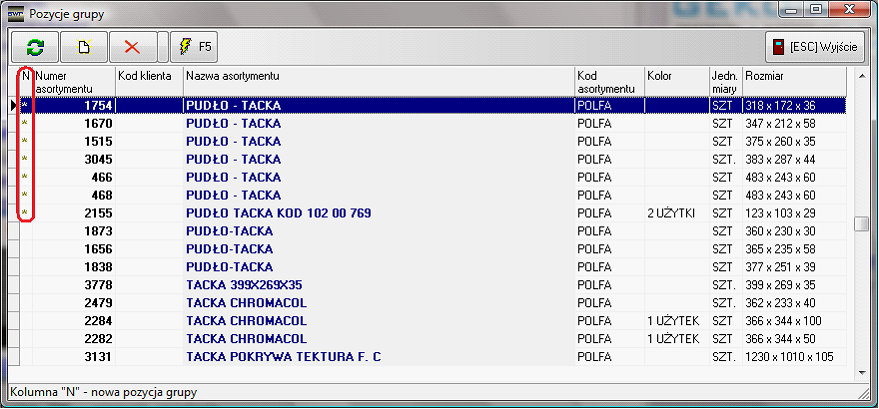Click the star marker in row 2155
This screenshot has width=879, height=409.
coord(25,213)
